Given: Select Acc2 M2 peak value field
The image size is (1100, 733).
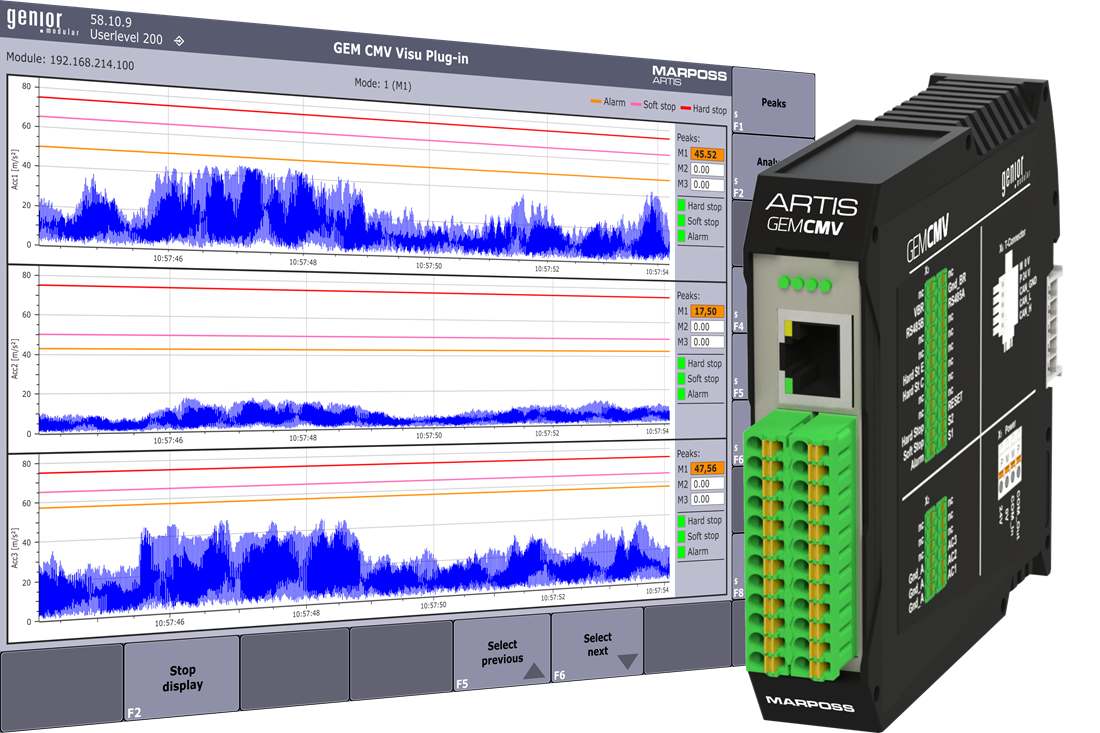Looking at the screenshot, I should [x=707, y=327].
